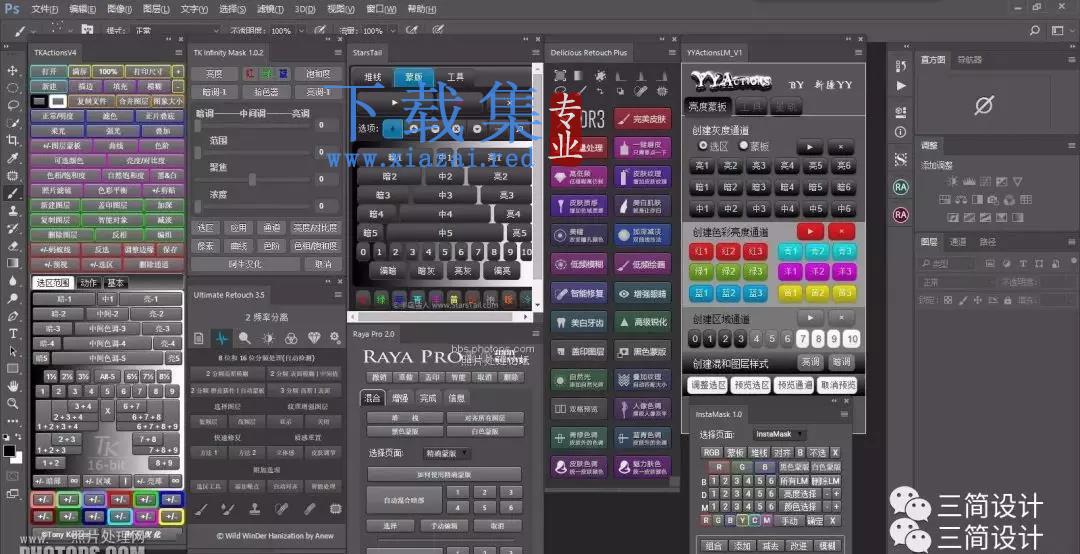Click the foreground color swatch

[x=9, y=451]
